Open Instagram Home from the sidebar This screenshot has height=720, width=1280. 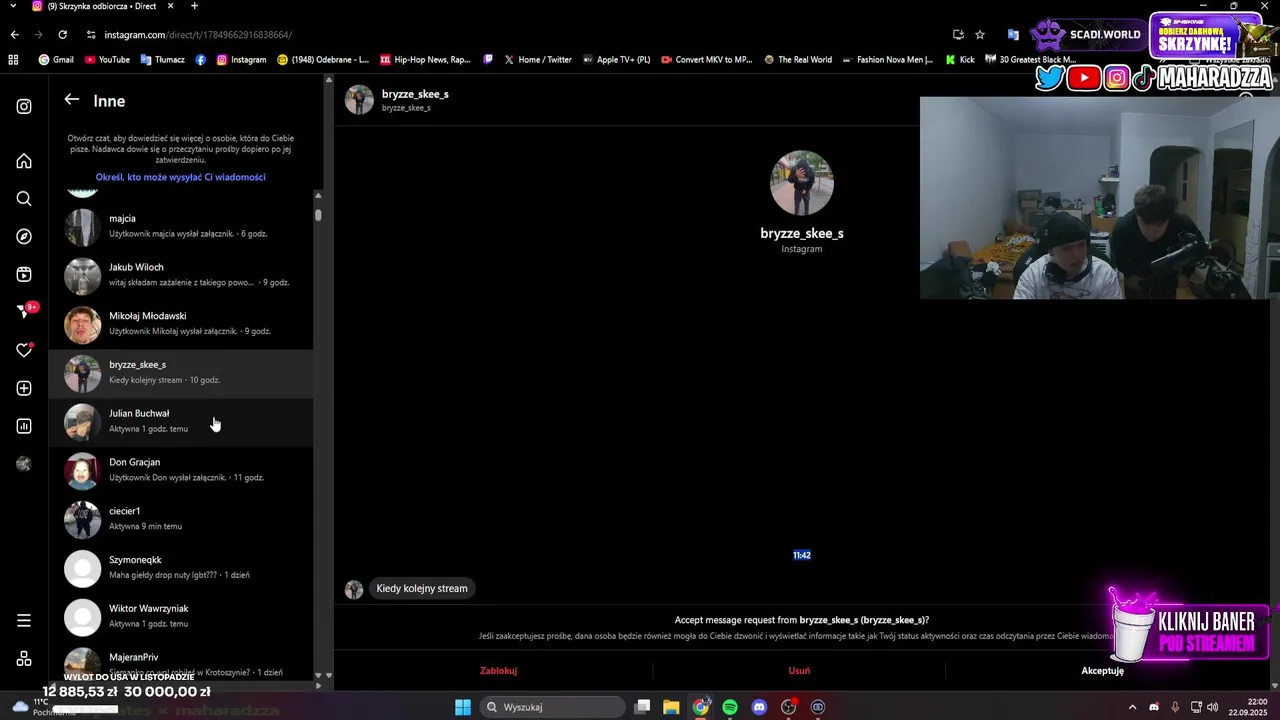[24, 161]
